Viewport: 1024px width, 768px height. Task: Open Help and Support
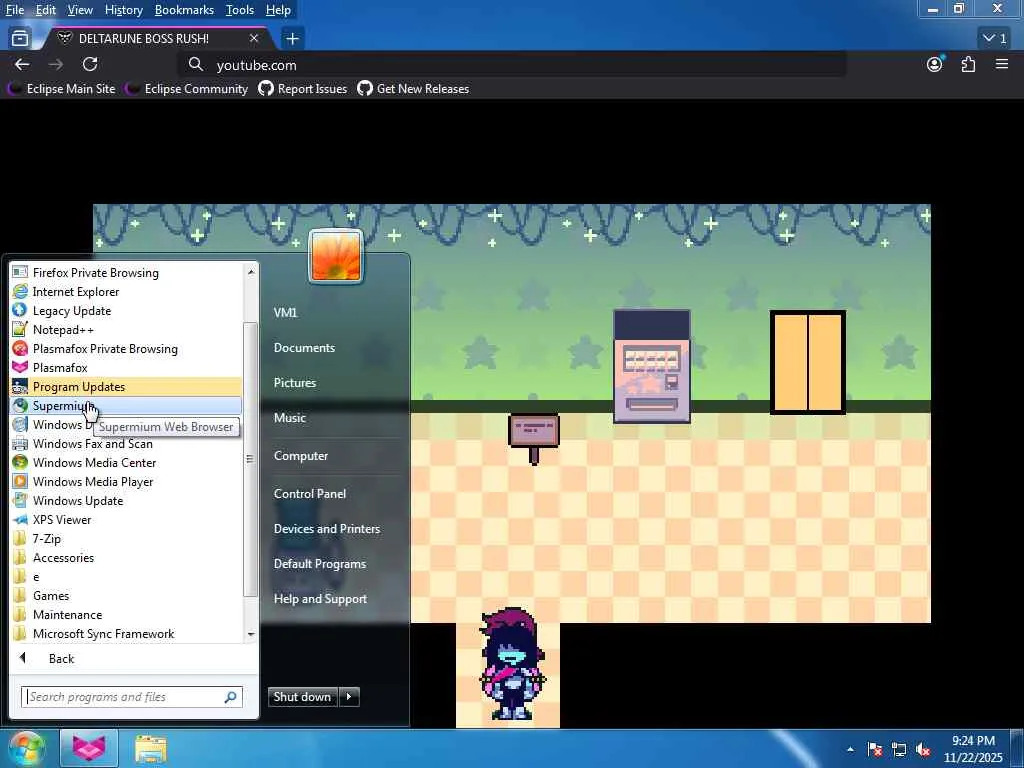pyautogui.click(x=320, y=599)
